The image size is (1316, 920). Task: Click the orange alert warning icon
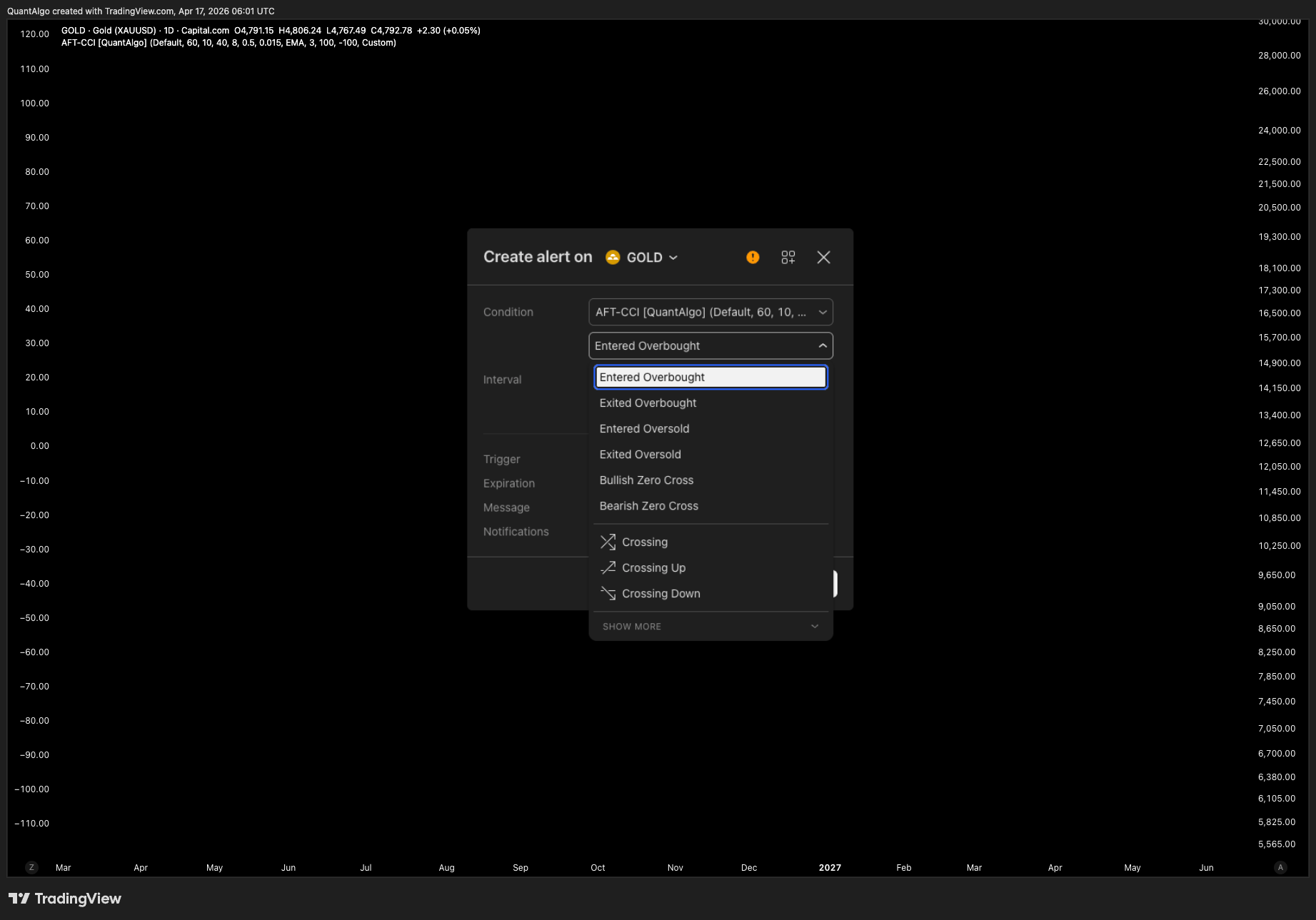(753, 257)
